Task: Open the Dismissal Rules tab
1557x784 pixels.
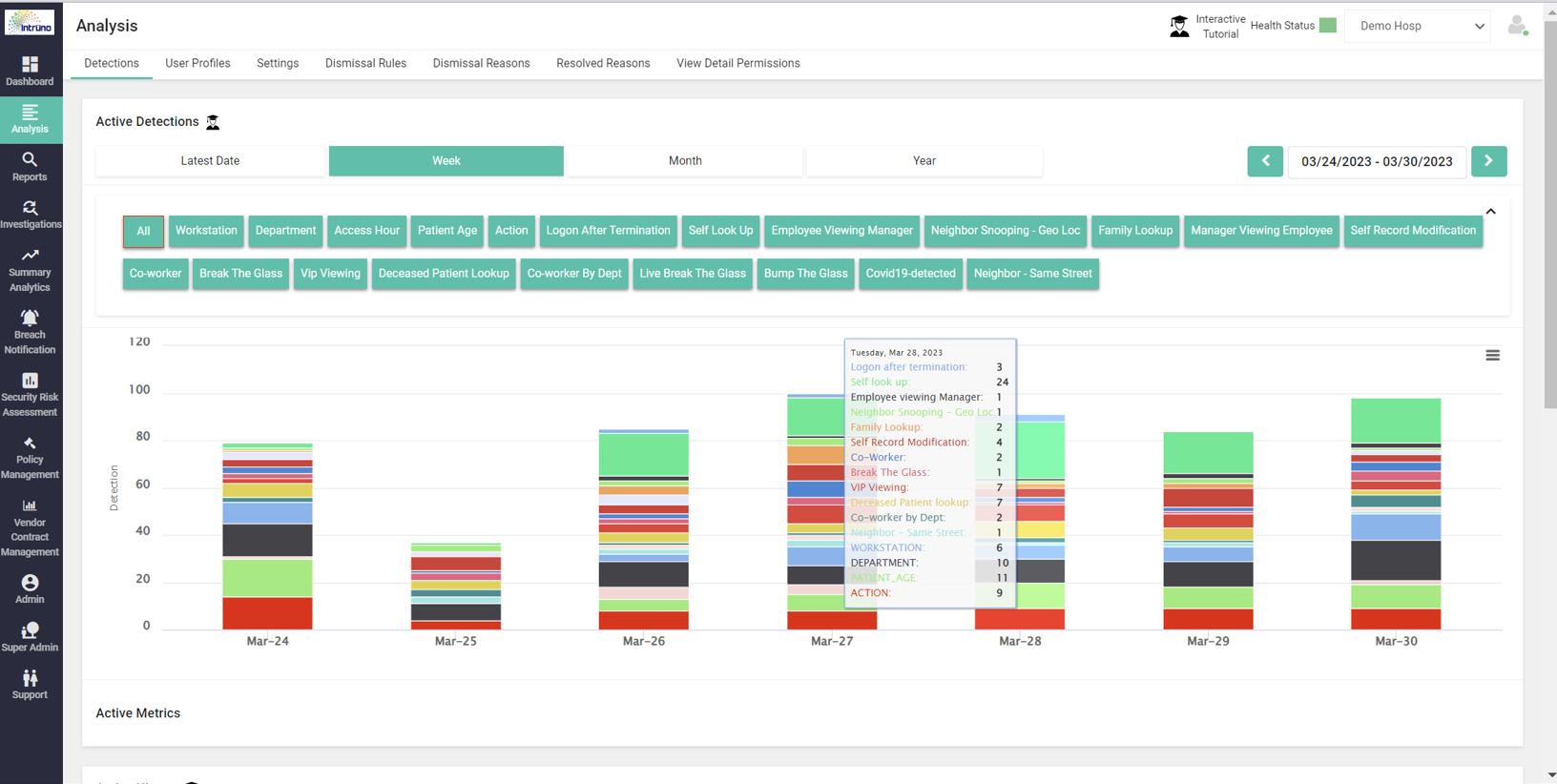Action: coord(365,64)
